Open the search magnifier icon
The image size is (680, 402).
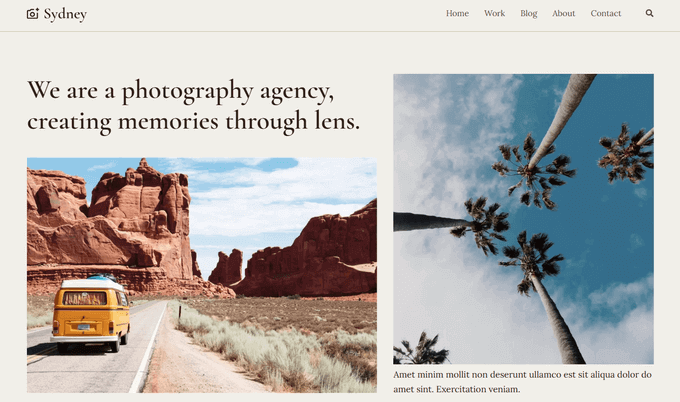tap(649, 13)
